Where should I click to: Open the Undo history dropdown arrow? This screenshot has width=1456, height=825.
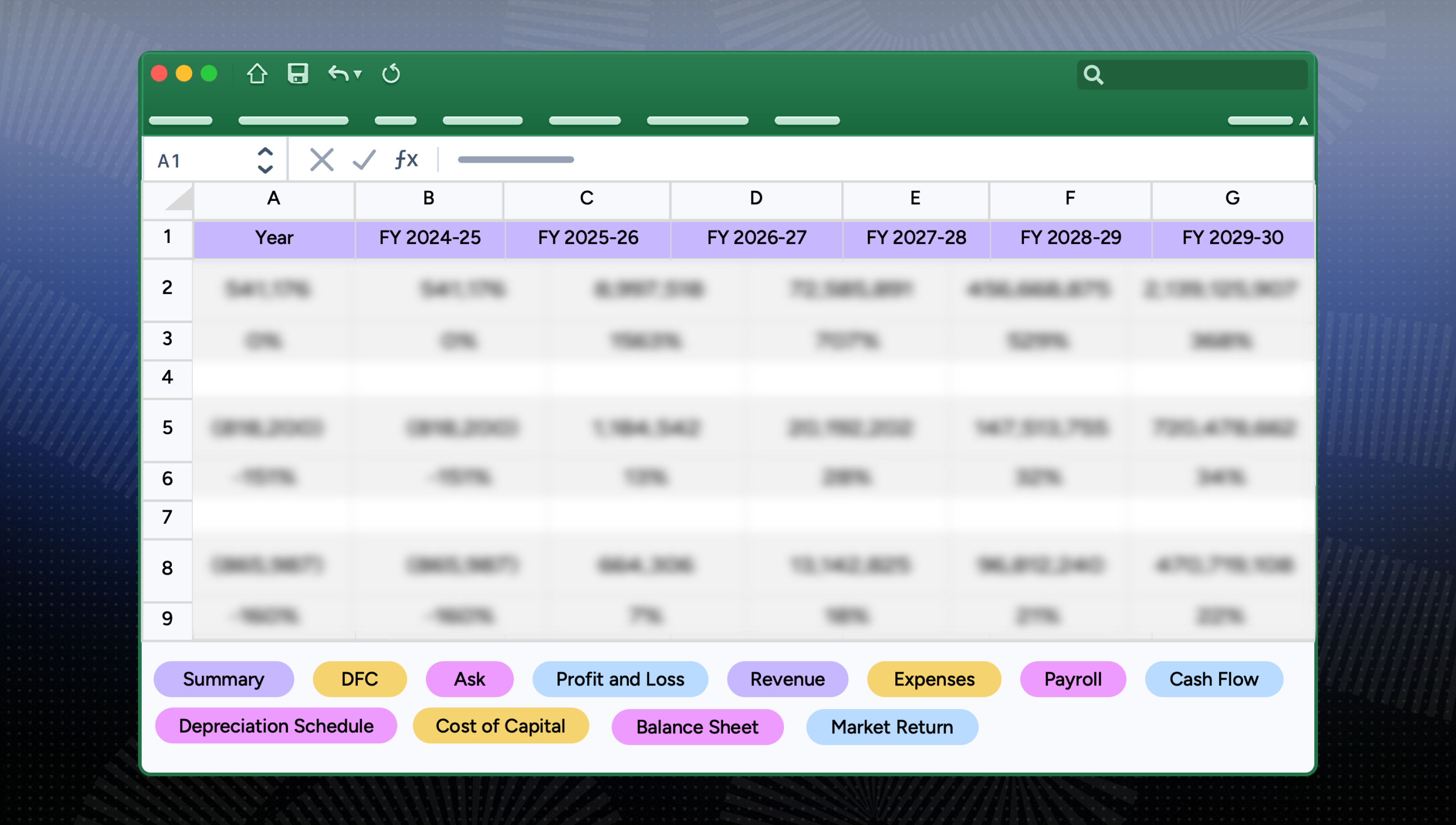(357, 75)
